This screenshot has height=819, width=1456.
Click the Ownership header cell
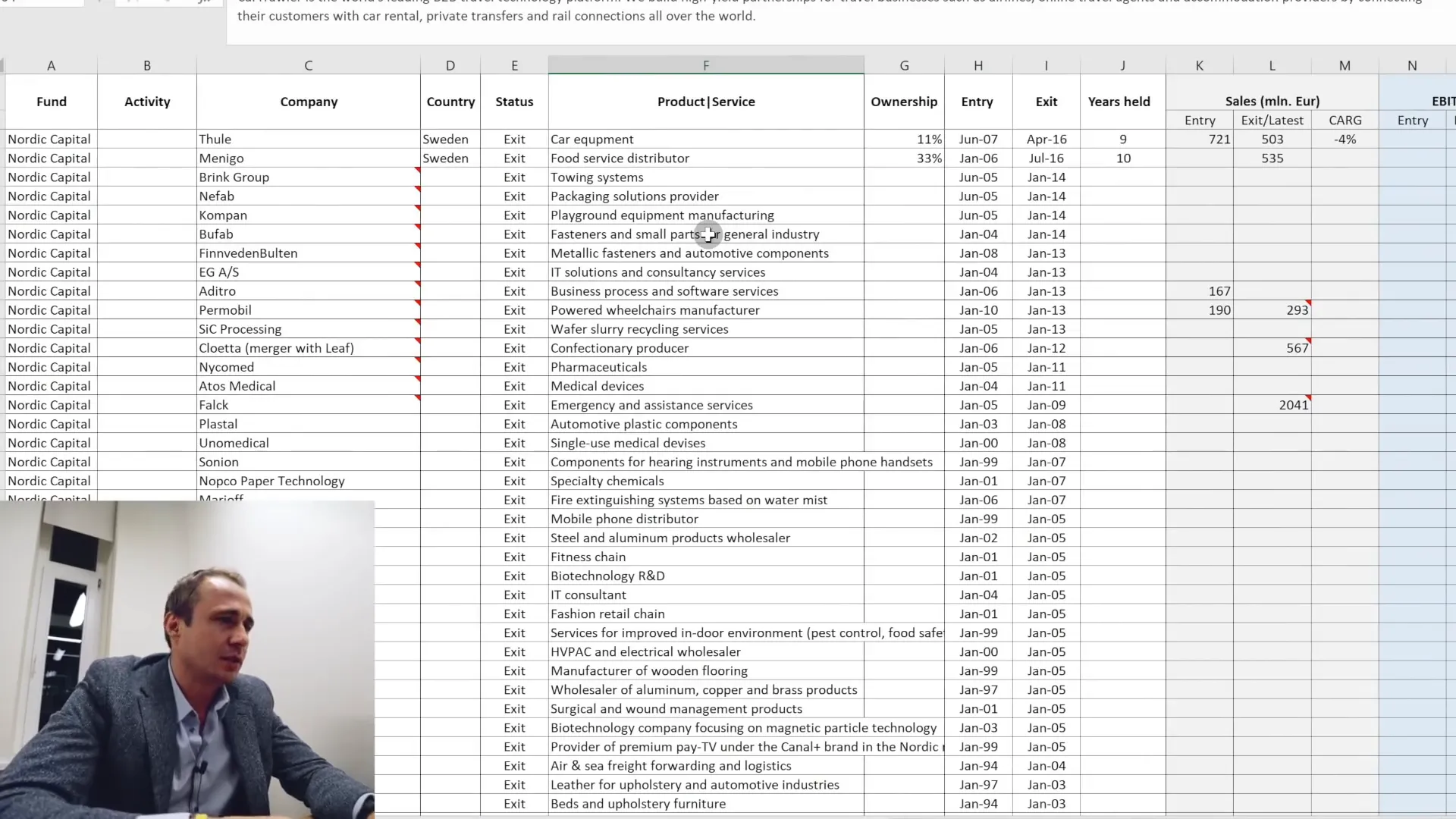click(904, 102)
